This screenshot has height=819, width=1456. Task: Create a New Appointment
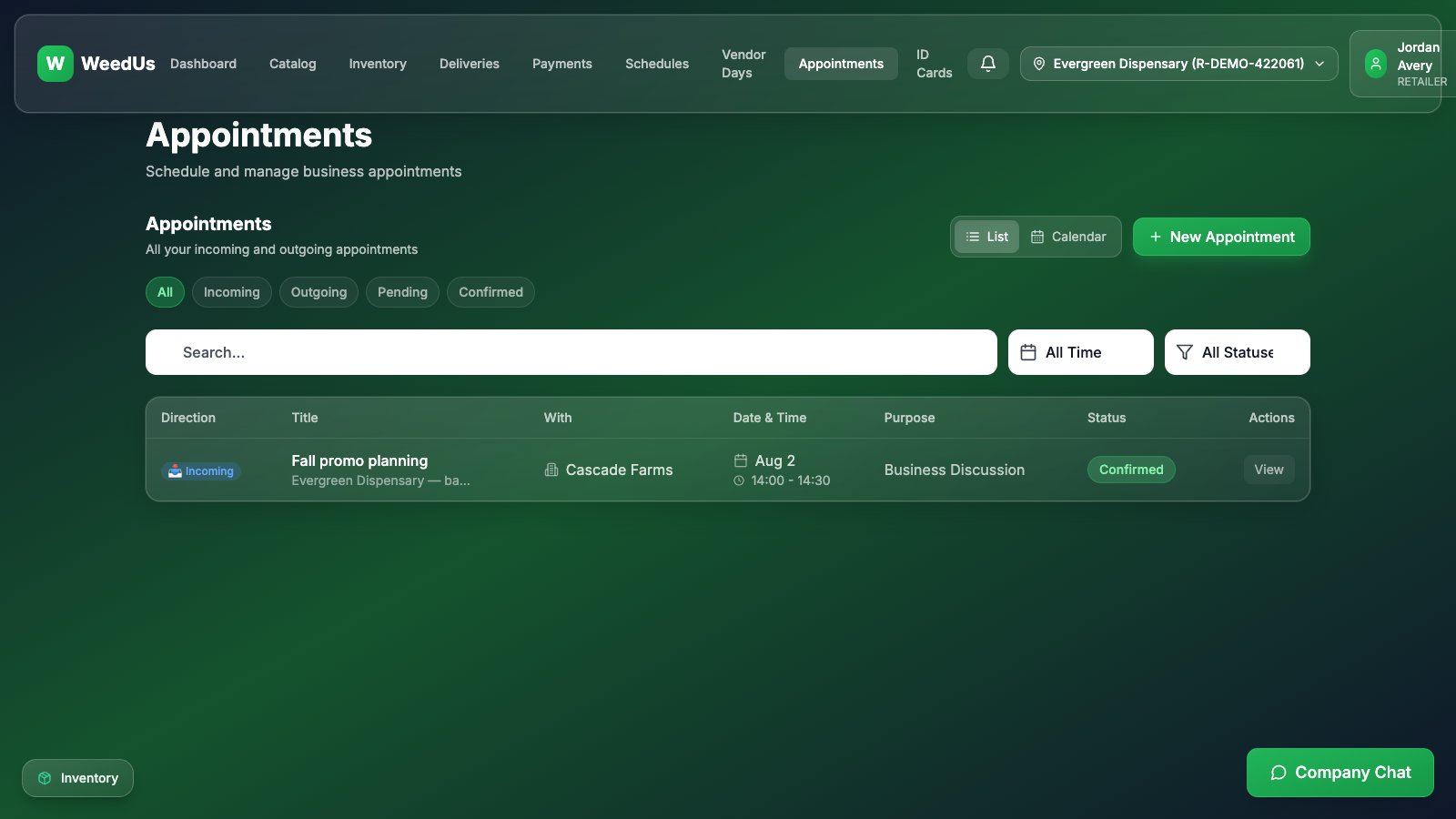pos(1221,237)
